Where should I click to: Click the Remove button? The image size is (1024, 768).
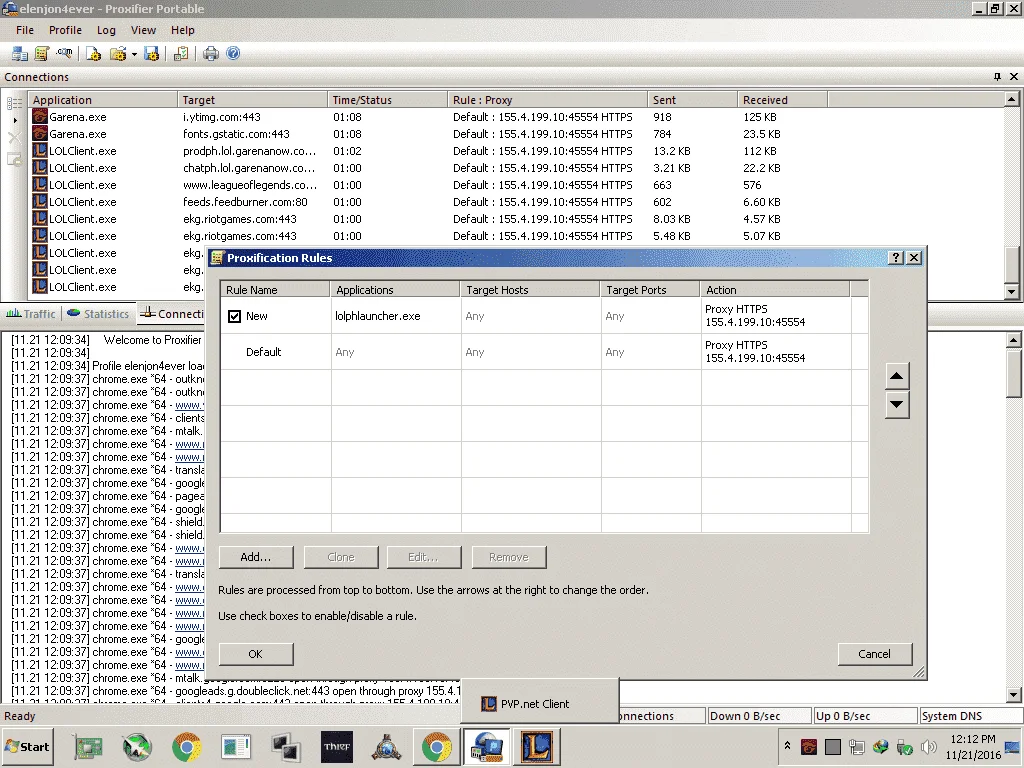click(x=509, y=557)
